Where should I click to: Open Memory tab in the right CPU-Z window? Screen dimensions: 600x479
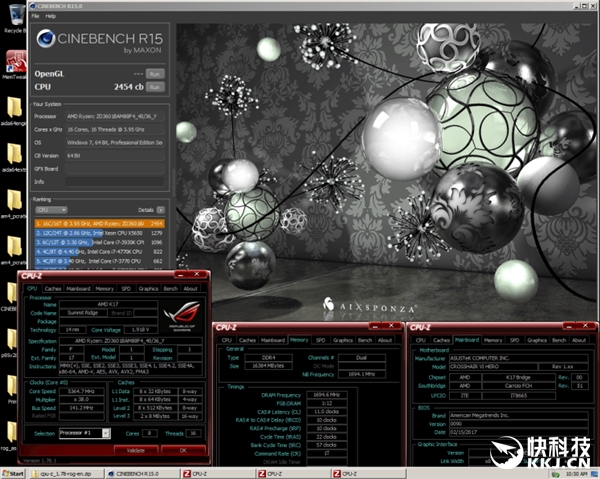493,340
